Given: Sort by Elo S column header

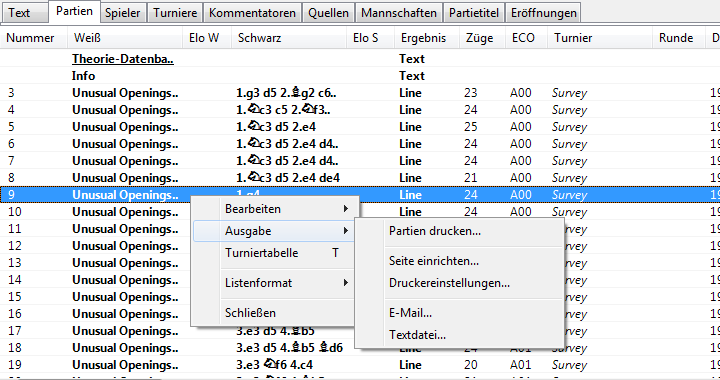Looking at the screenshot, I should pos(370,38).
